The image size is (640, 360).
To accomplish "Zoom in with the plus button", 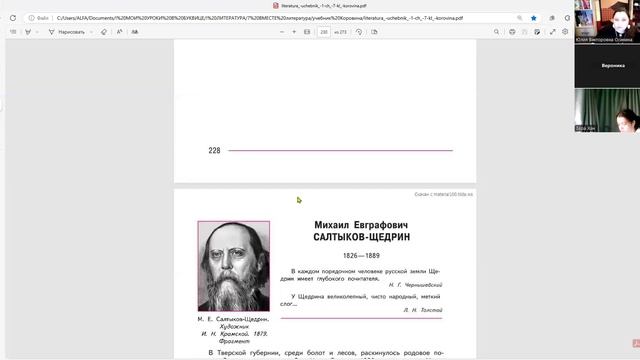I will coord(294,32).
